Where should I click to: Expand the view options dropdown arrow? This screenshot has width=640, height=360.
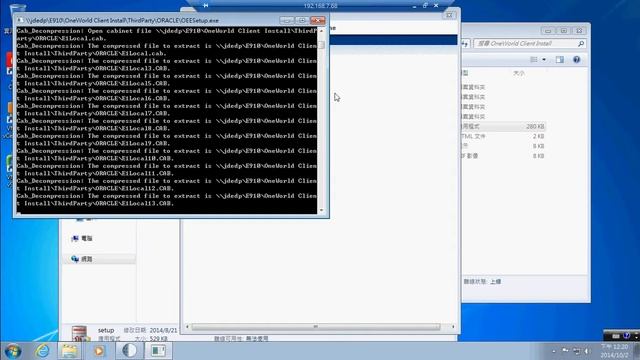[x=544, y=60]
